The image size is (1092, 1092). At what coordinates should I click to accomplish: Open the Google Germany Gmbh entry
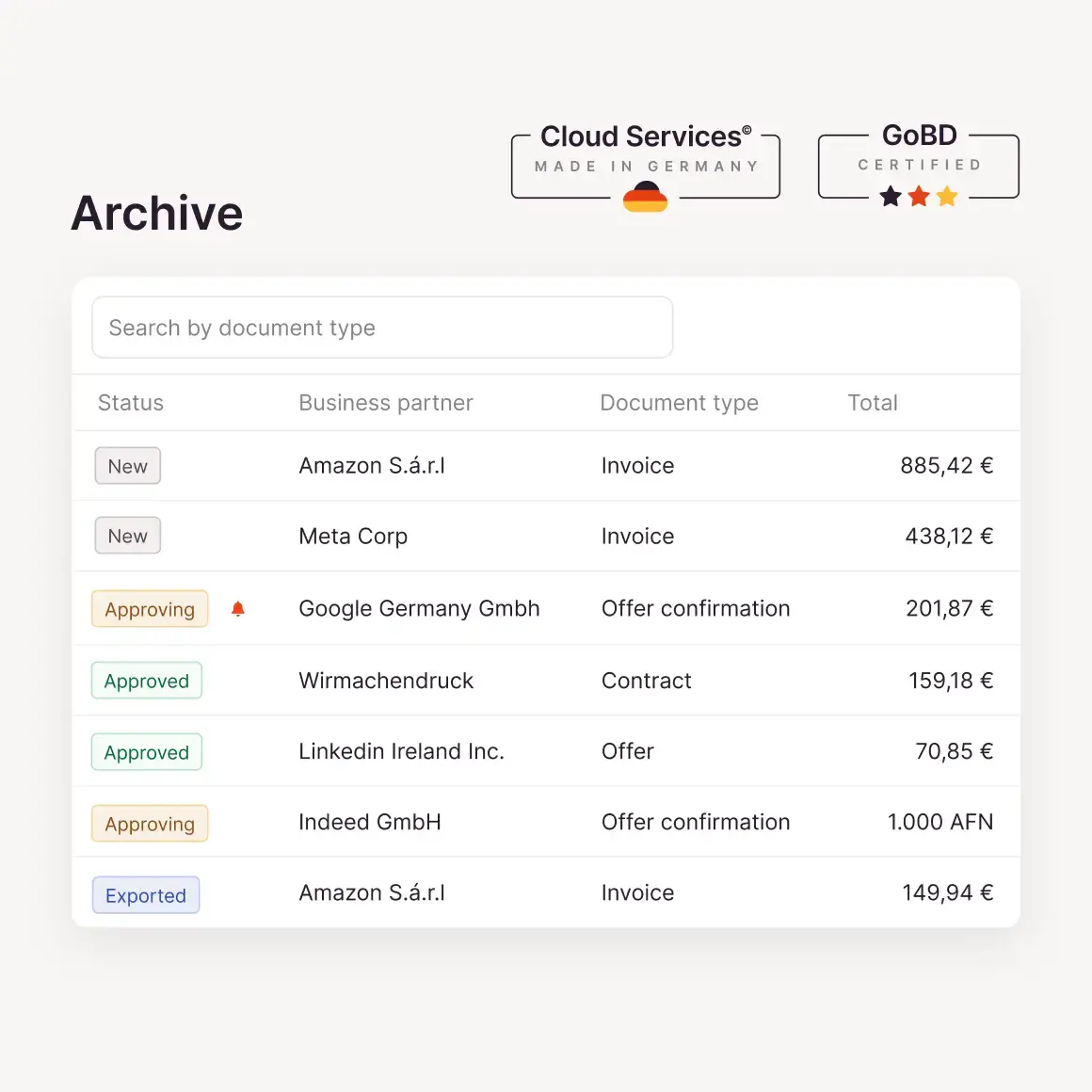pos(419,609)
